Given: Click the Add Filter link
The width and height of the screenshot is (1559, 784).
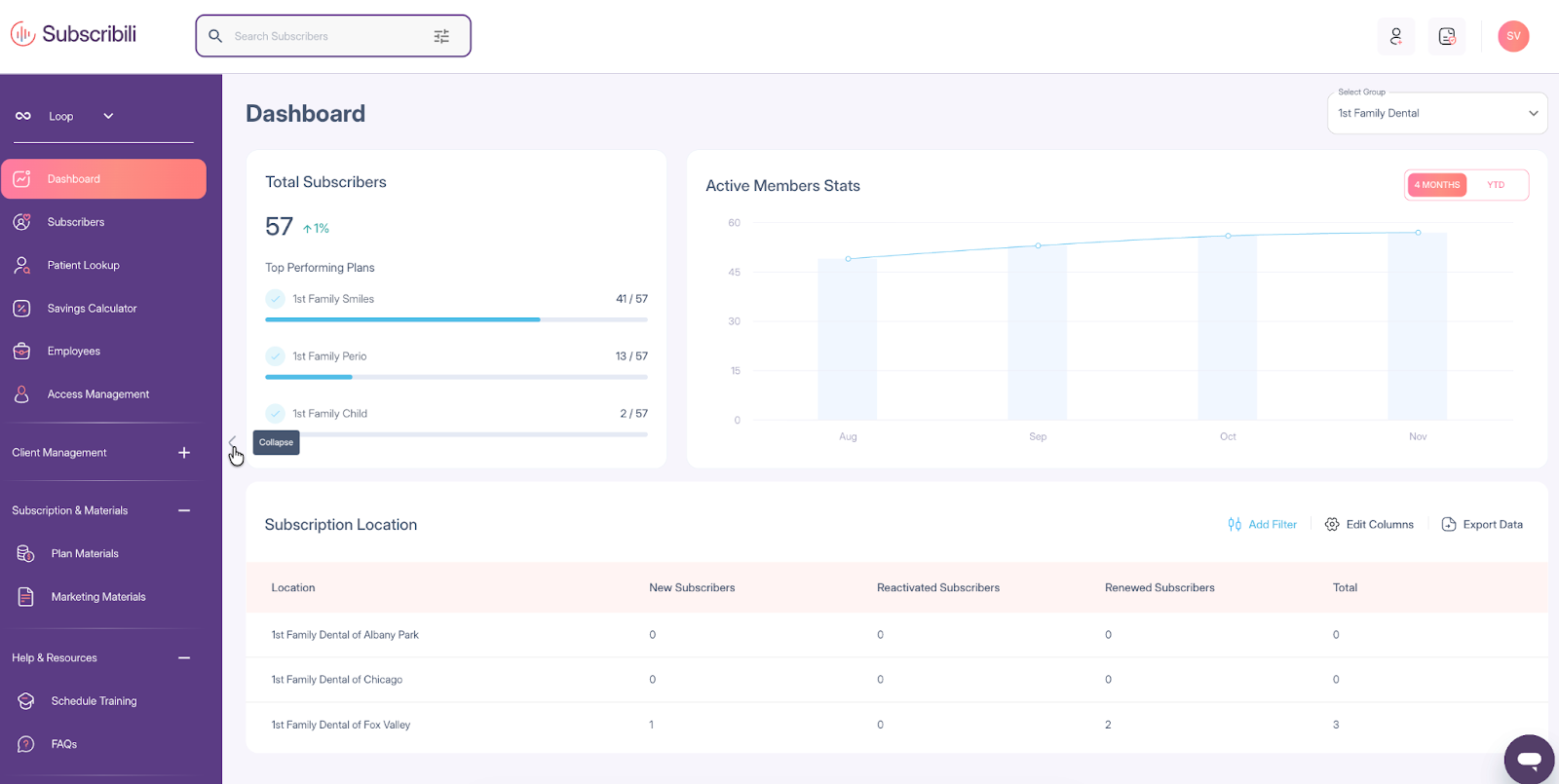Looking at the screenshot, I should click(x=1263, y=524).
